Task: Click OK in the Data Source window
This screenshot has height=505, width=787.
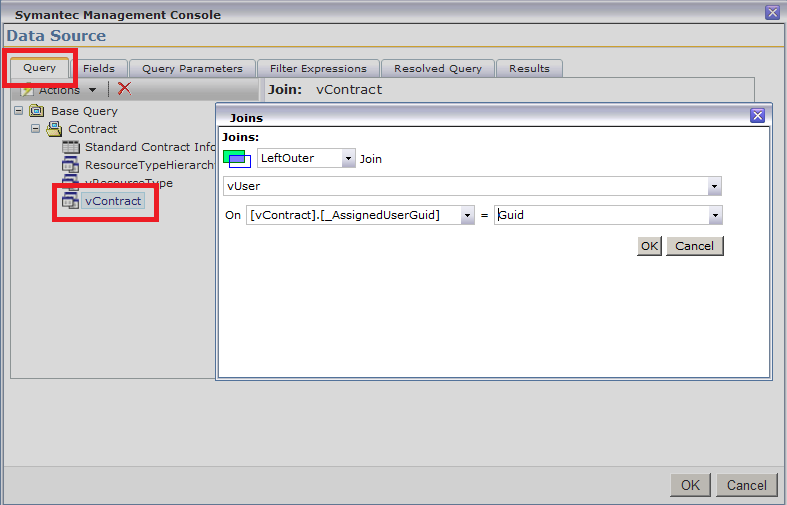Action: pyautogui.click(x=690, y=485)
